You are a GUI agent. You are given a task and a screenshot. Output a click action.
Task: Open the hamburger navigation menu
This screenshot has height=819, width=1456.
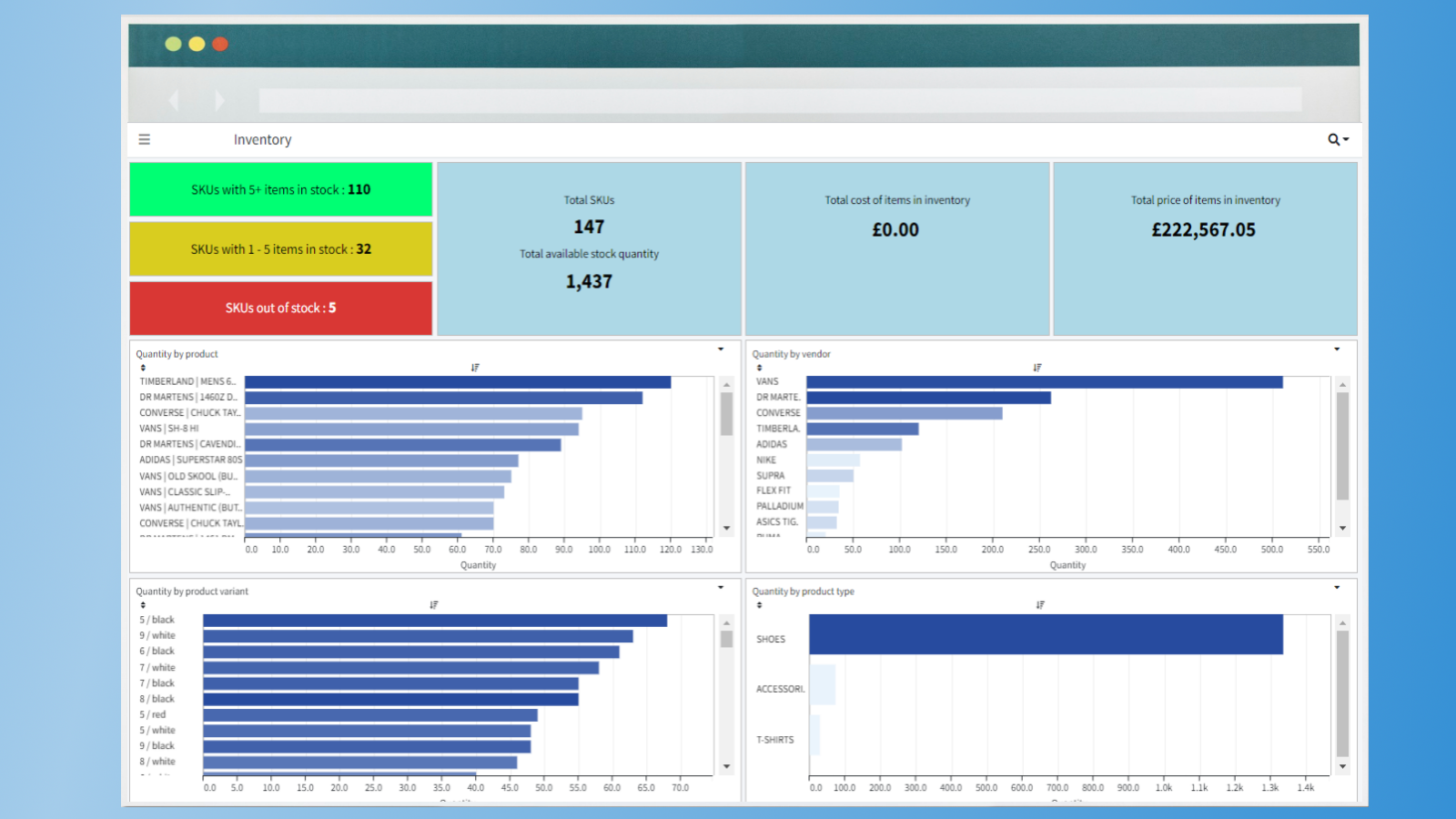[144, 138]
